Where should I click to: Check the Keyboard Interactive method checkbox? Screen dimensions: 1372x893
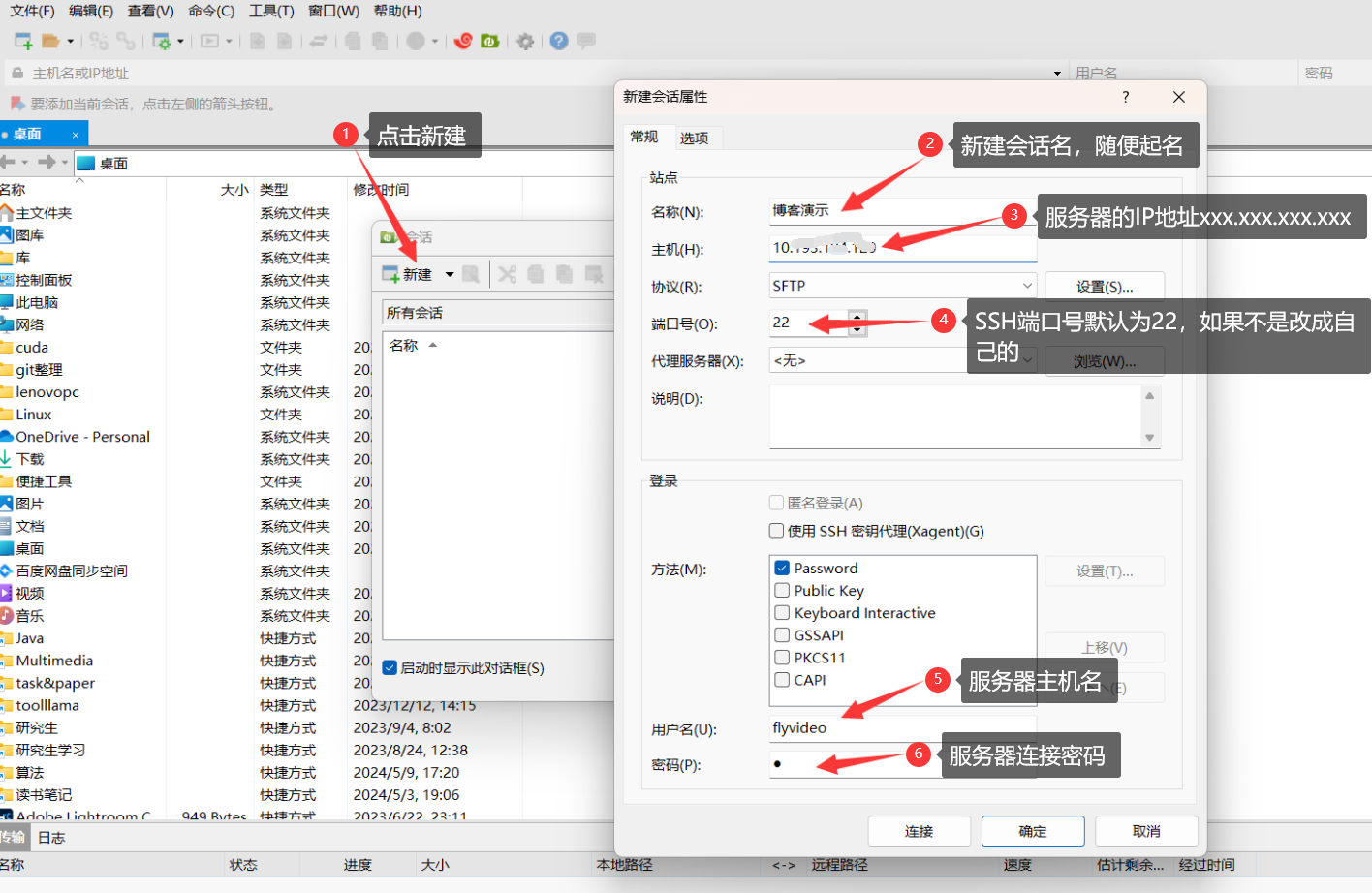click(782, 612)
